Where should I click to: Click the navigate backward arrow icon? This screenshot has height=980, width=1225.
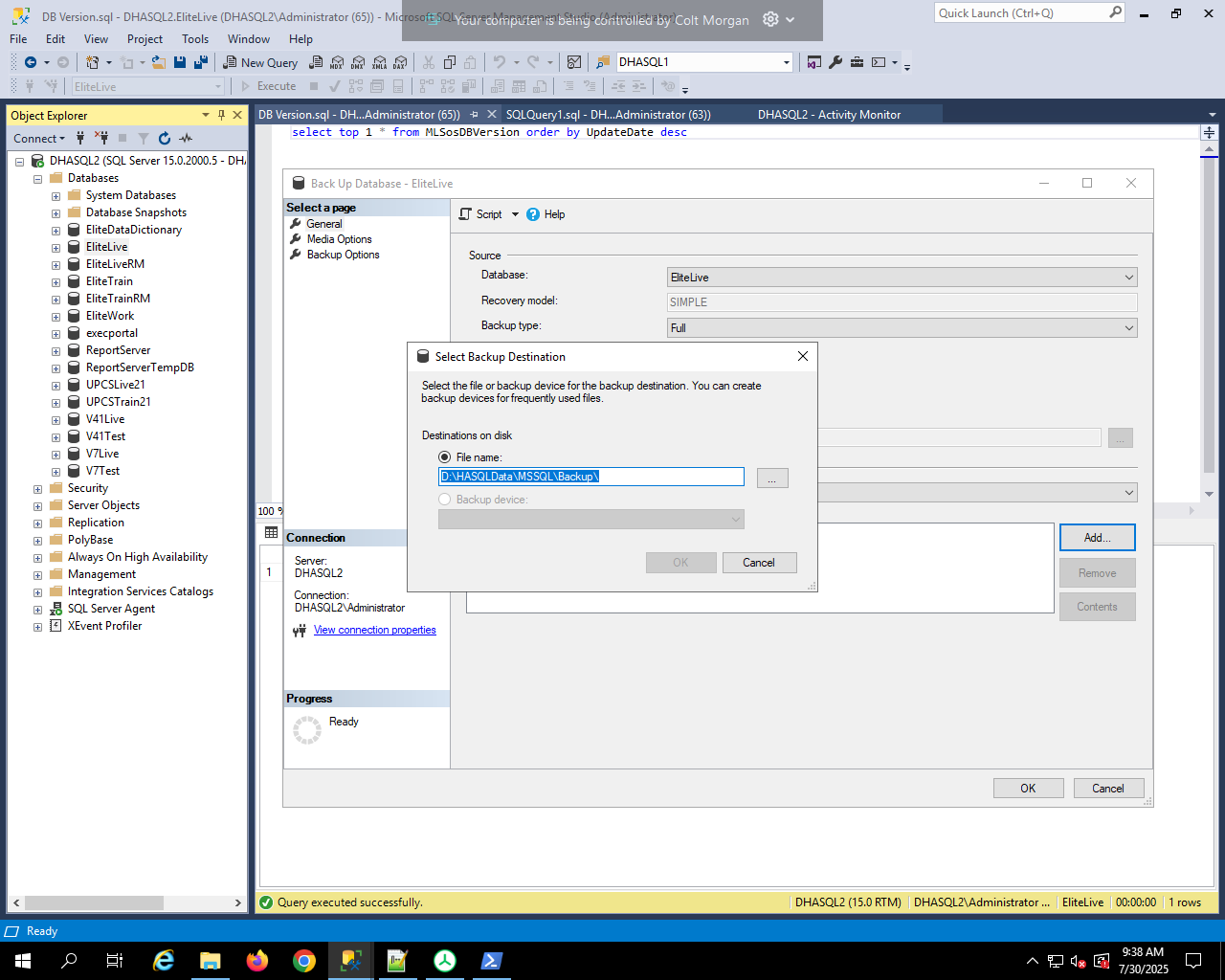(31, 62)
